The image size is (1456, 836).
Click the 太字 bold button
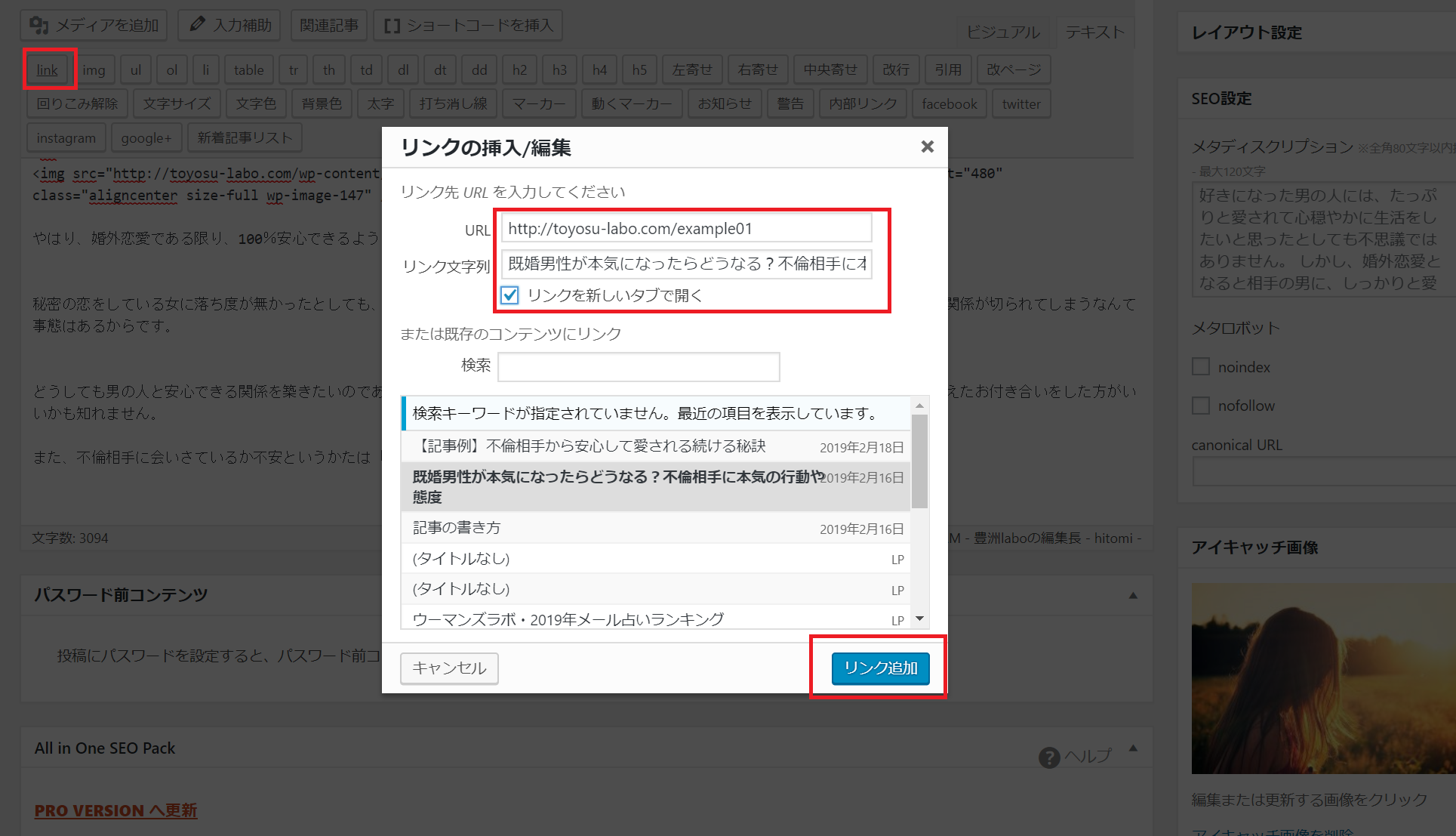[380, 103]
